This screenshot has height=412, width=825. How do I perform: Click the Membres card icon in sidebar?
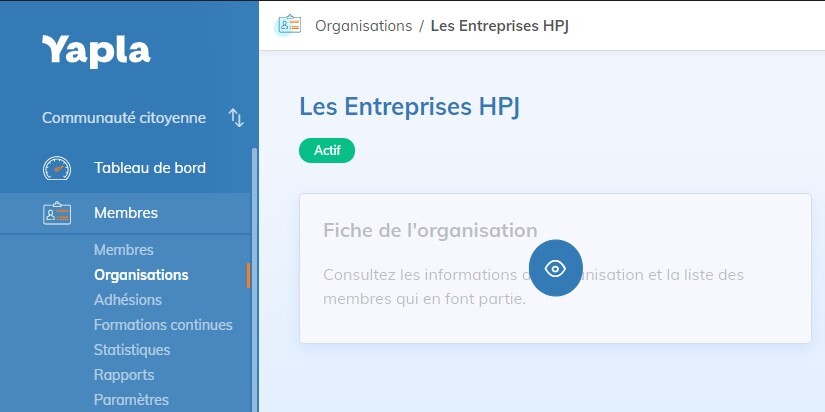(57, 213)
